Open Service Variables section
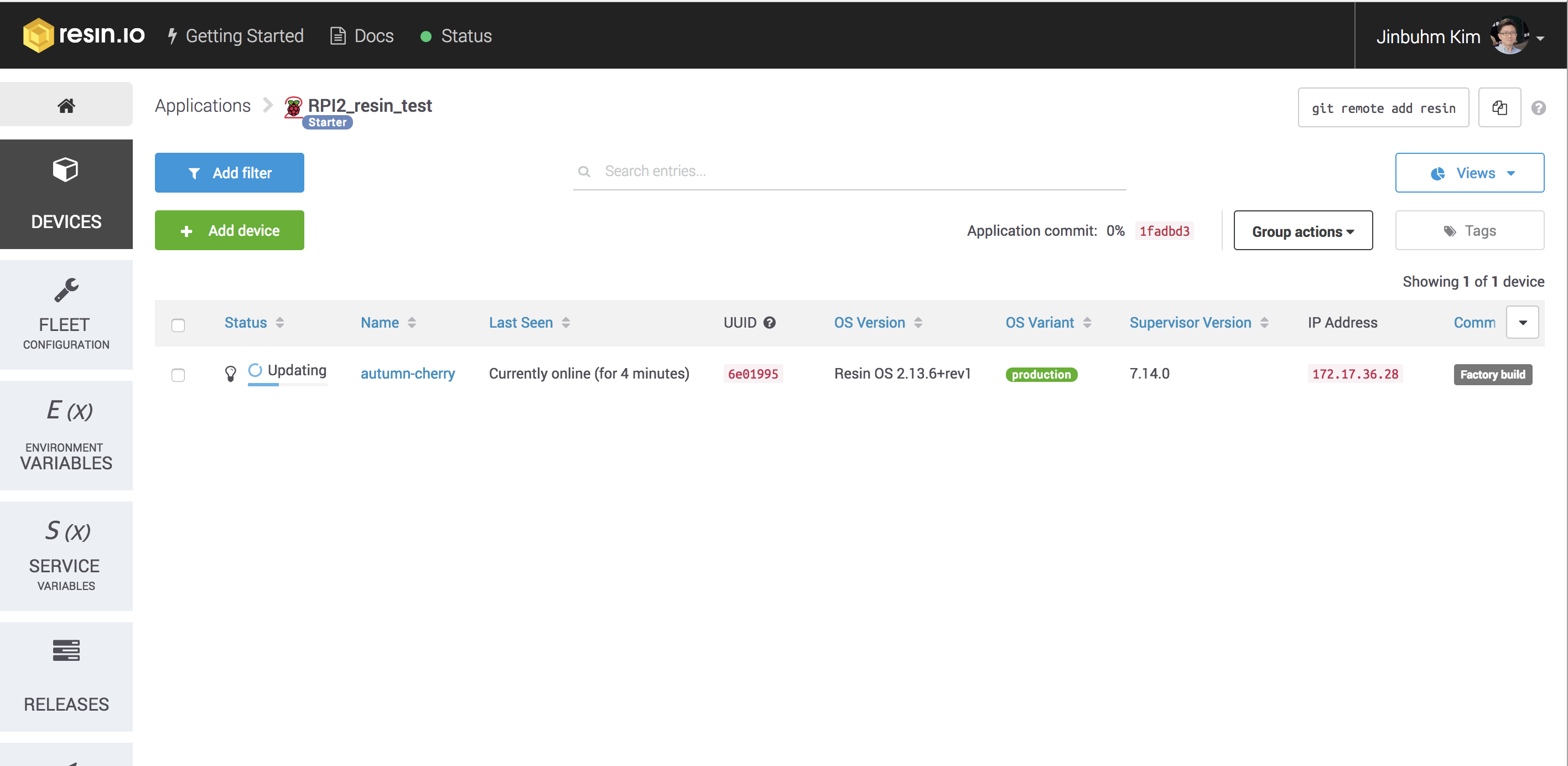The width and height of the screenshot is (1568, 766). 66,556
